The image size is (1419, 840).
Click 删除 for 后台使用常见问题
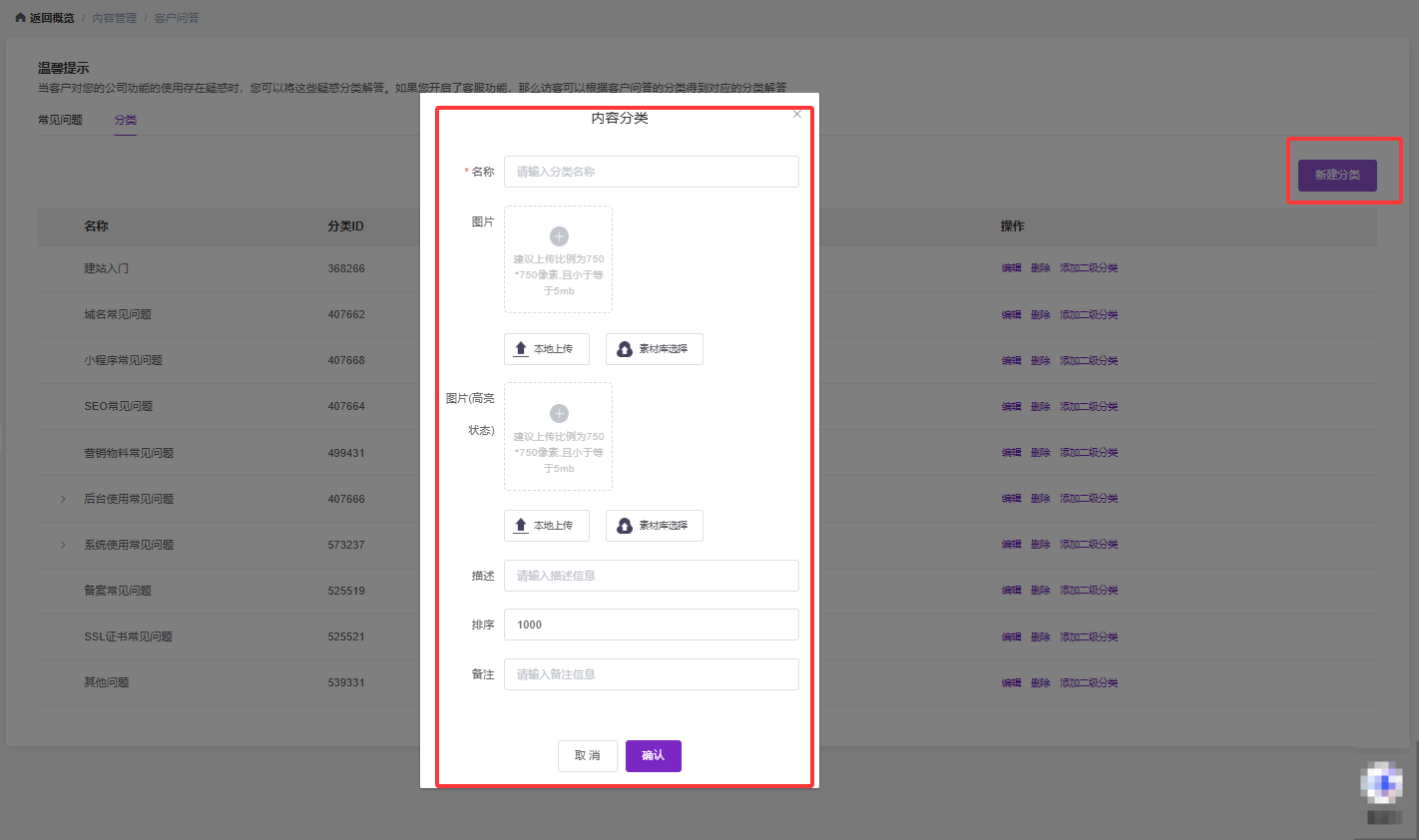click(x=1040, y=499)
